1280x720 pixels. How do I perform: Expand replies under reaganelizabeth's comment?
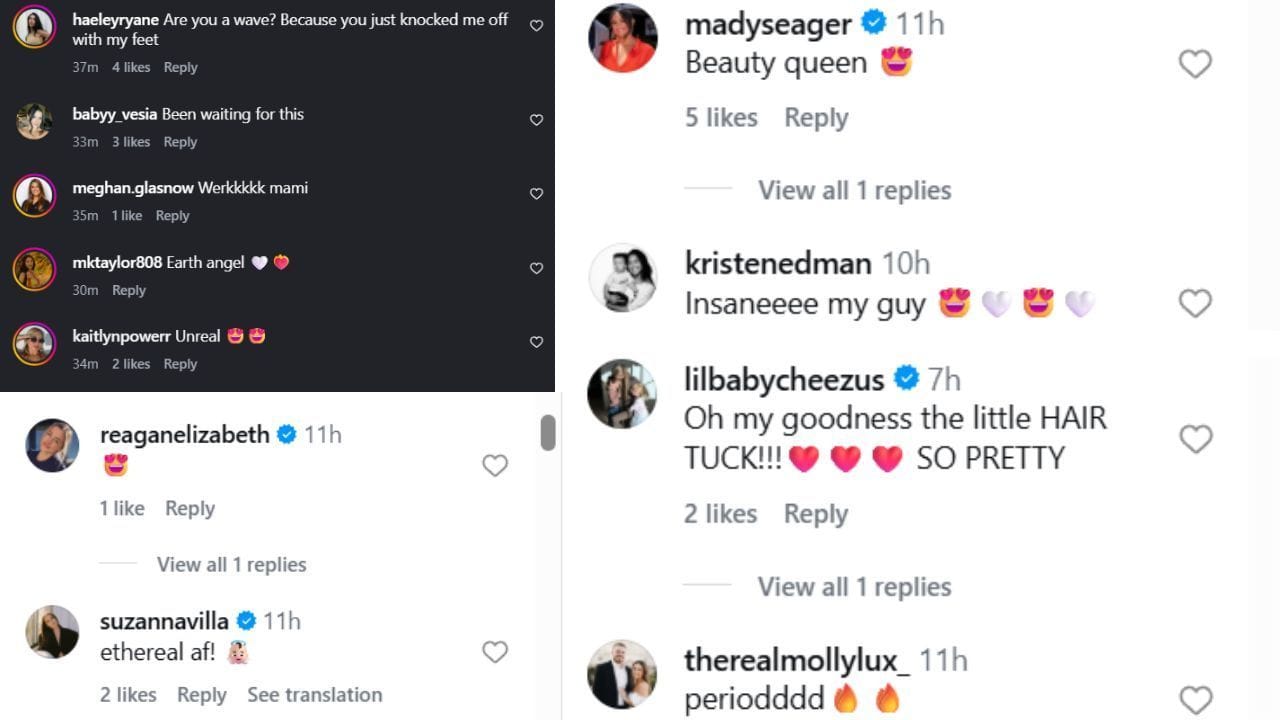coord(232,564)
